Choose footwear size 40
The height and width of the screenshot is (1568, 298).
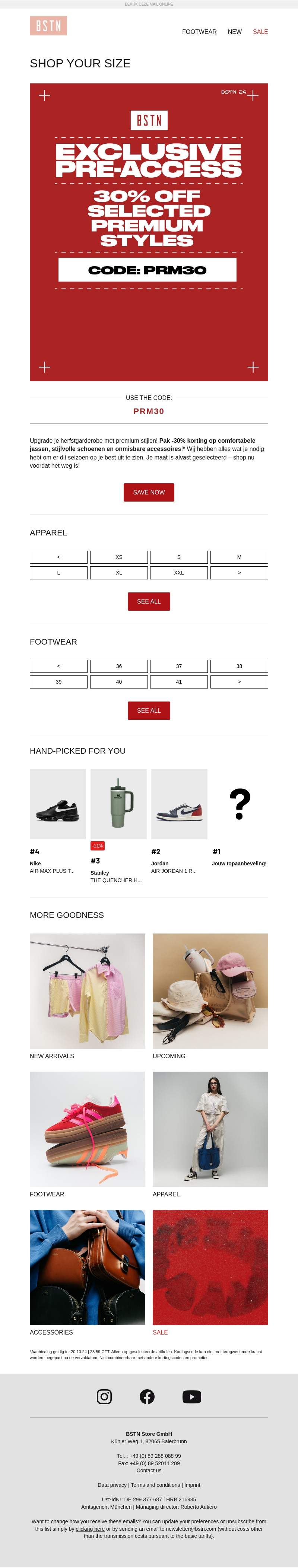[119, 682]
